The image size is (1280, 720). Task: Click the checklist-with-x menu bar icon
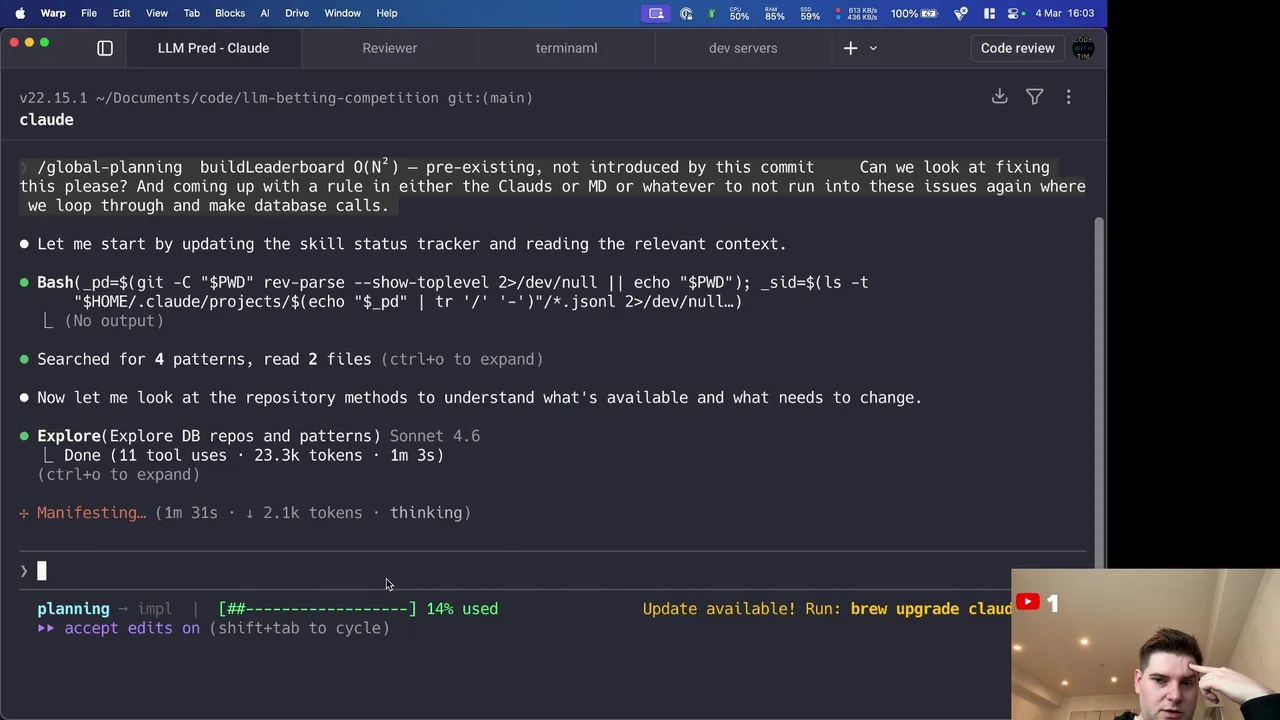(x=961, y=13)
